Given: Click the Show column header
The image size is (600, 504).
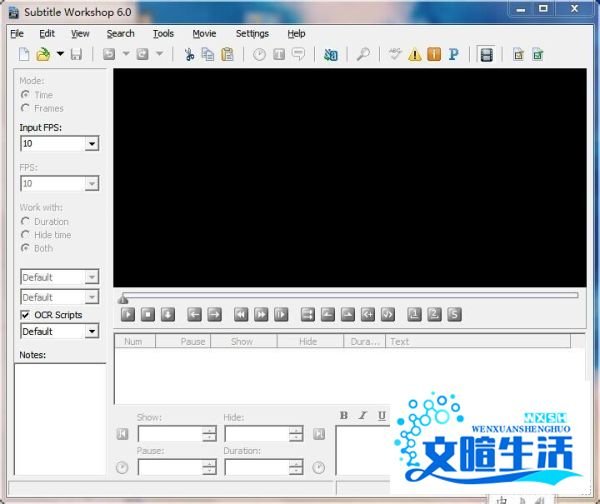Looking at the screenshot, I should tap(244, 341).
